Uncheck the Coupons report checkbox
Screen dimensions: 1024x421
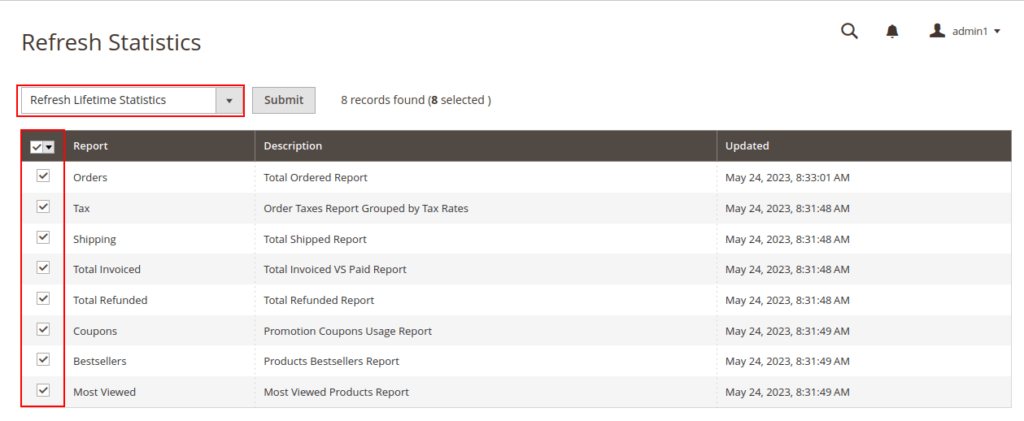43,329
